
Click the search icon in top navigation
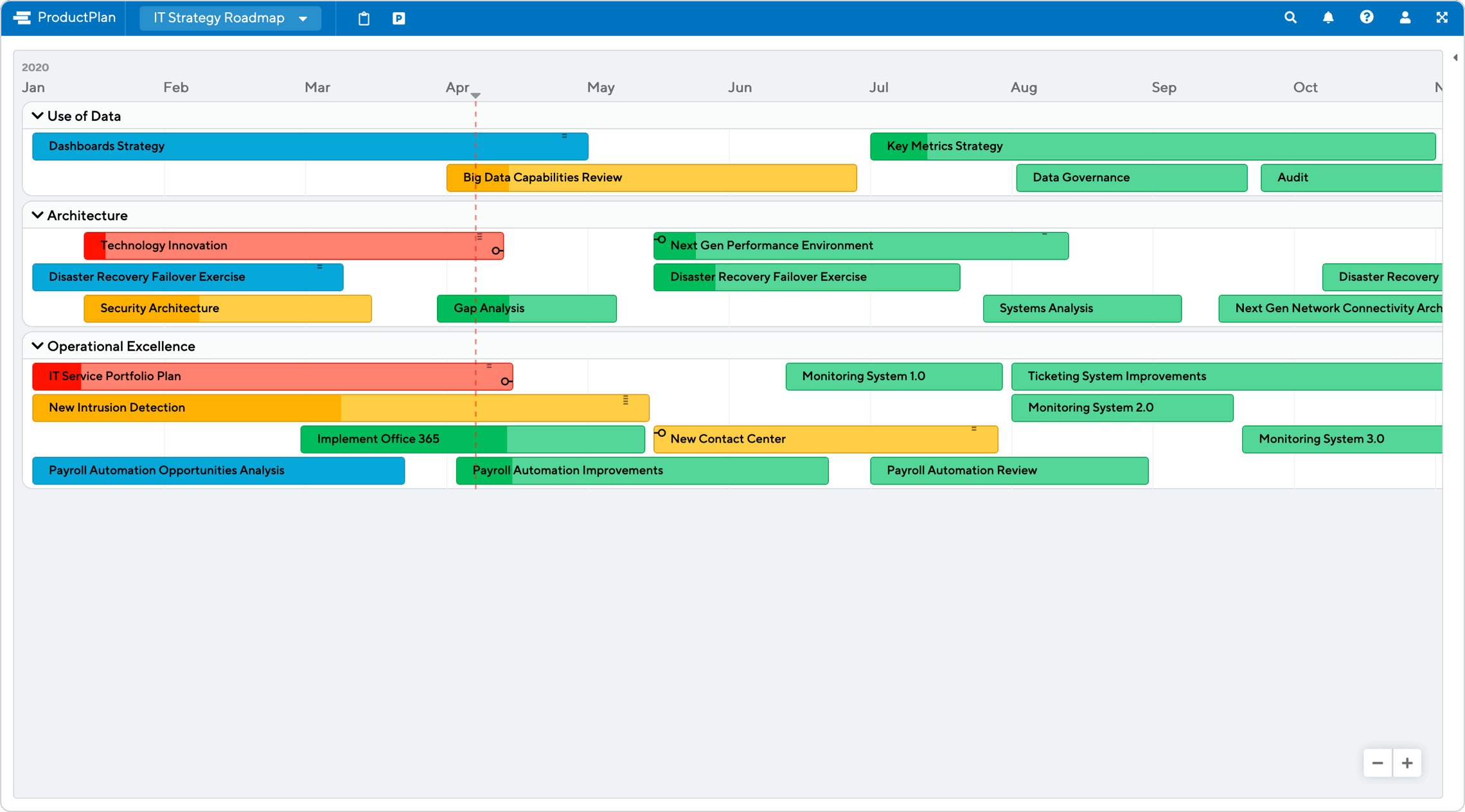[1293, 17]
